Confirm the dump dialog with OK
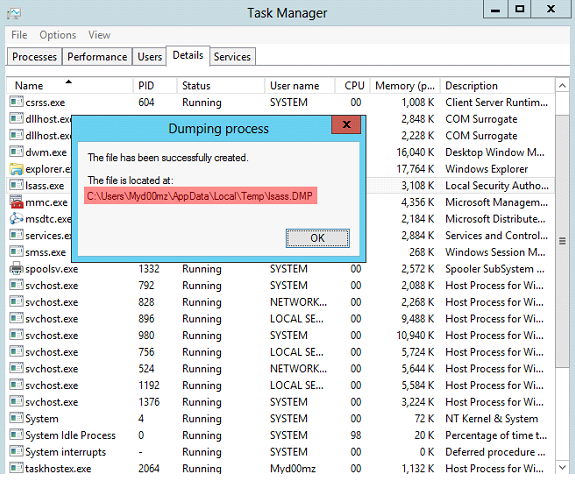 coord(318,238)
